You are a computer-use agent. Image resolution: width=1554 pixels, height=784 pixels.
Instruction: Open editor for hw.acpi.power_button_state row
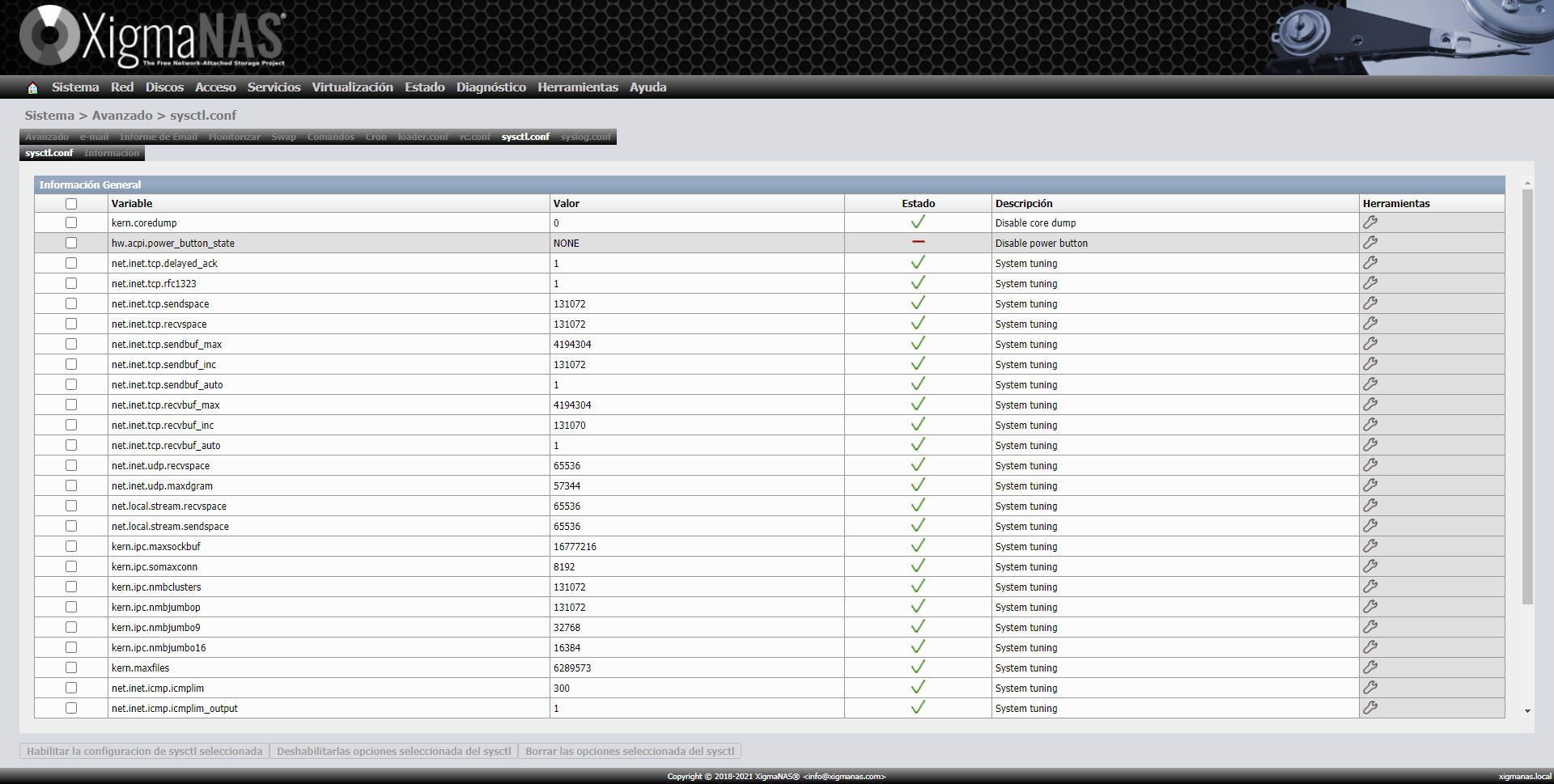1370,243
